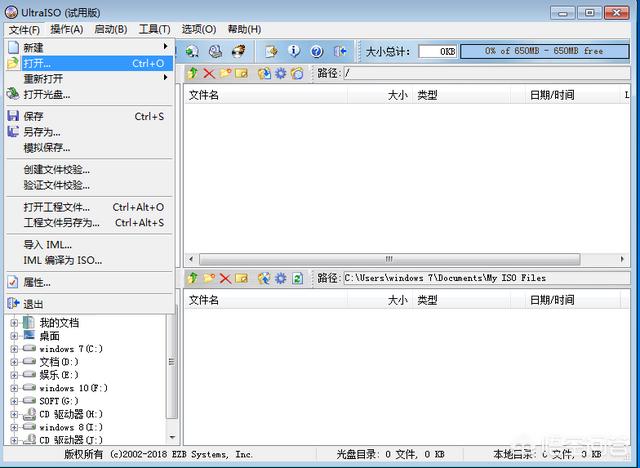Viewport: 640px width, 468px height.
Task: Click the up-folder icon in local pane toolbar
Action: [193, 278]
